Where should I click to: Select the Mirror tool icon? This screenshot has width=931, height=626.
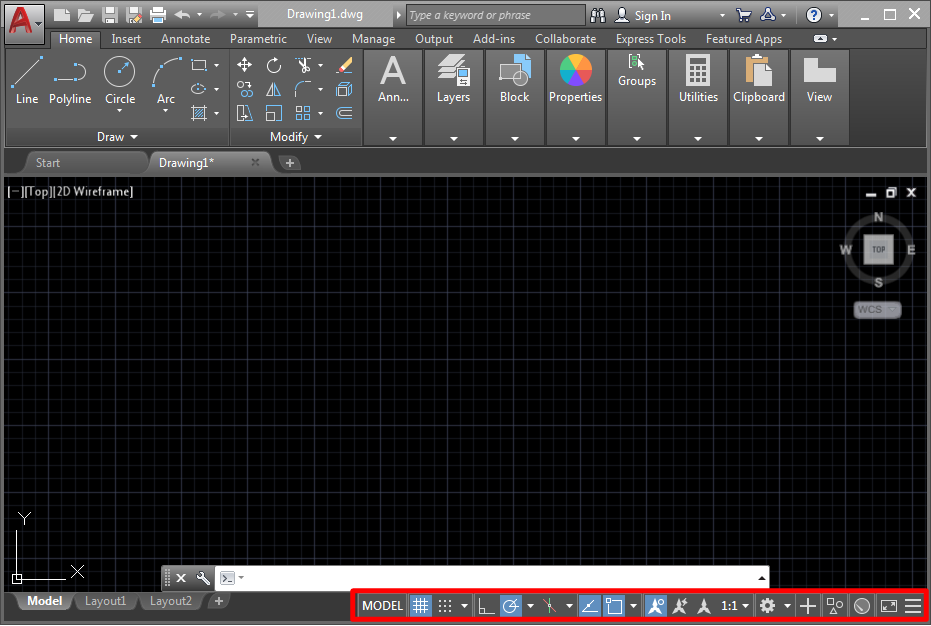tap(274, 89)
